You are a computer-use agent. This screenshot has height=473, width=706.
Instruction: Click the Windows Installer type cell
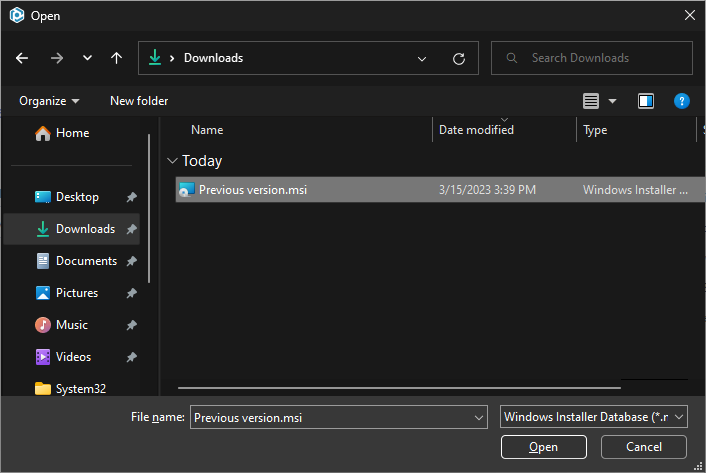coord(635,190)
